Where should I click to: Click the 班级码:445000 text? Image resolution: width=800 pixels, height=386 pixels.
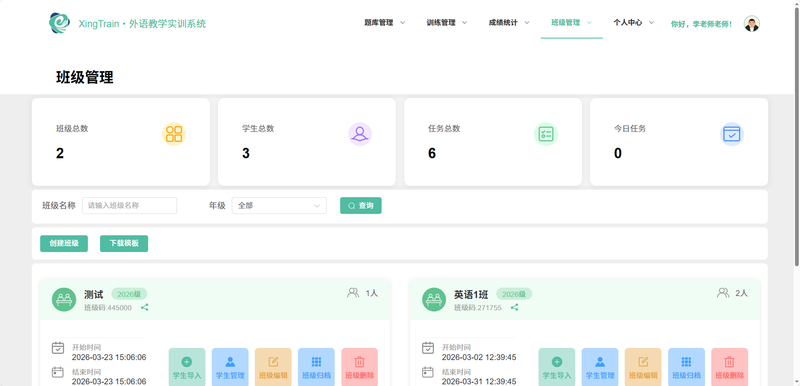pos(108,308)
